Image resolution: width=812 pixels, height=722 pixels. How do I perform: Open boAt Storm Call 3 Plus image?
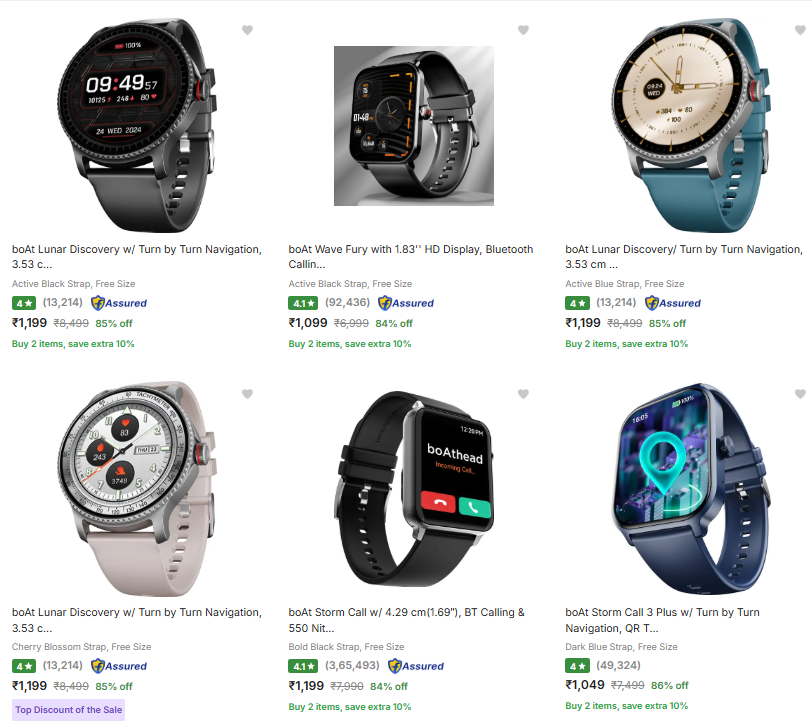pyautogui.click(x=690, y=489)
